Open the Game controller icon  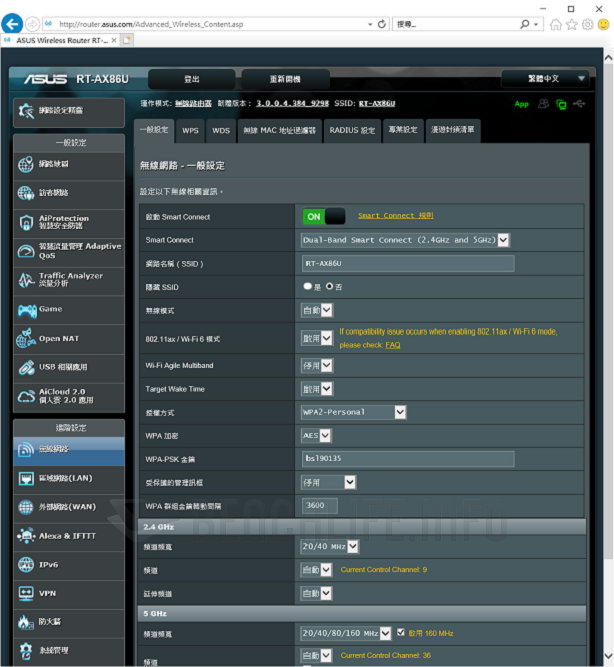pos(26,310)
